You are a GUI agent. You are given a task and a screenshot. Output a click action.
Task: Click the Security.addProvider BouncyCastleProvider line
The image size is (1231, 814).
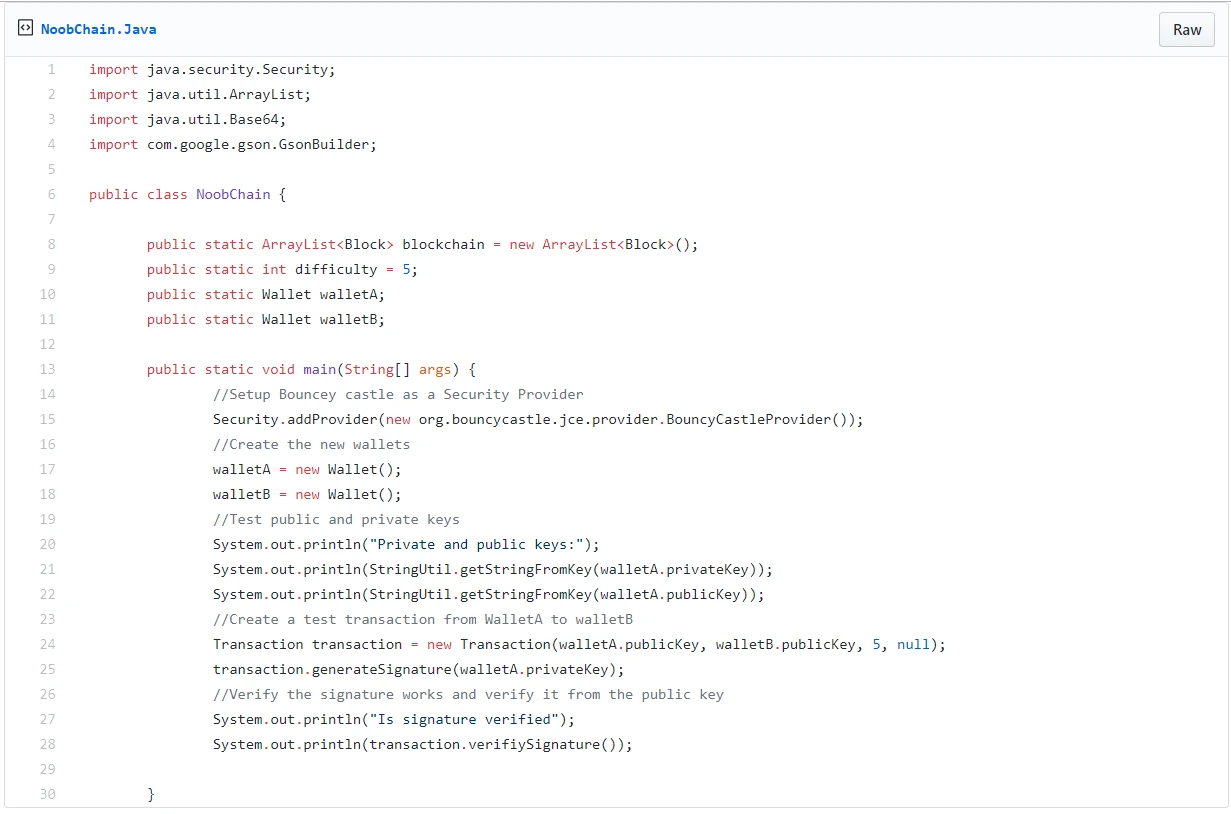pos(538,419)
